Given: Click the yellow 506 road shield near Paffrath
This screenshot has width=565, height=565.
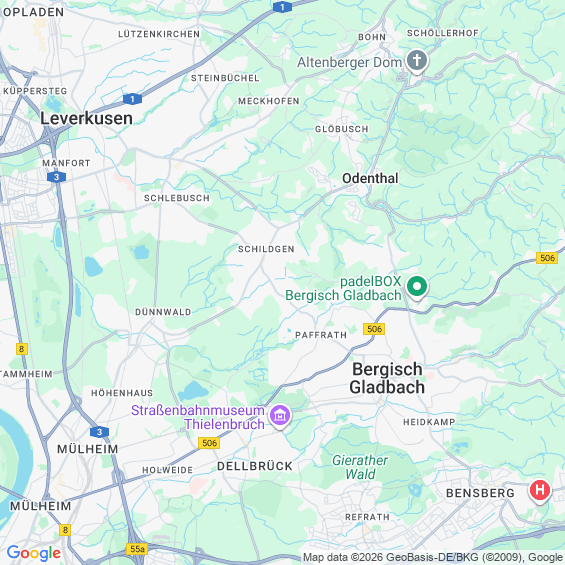Looking at the screenshot, I should tap(374, 329).
